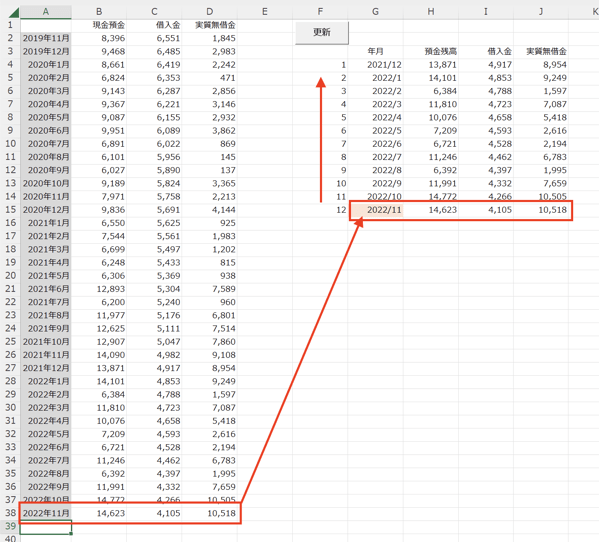Select column G header
Image resolution: width=599 pixels, height=542 pixels.
(x=375, y=12)
